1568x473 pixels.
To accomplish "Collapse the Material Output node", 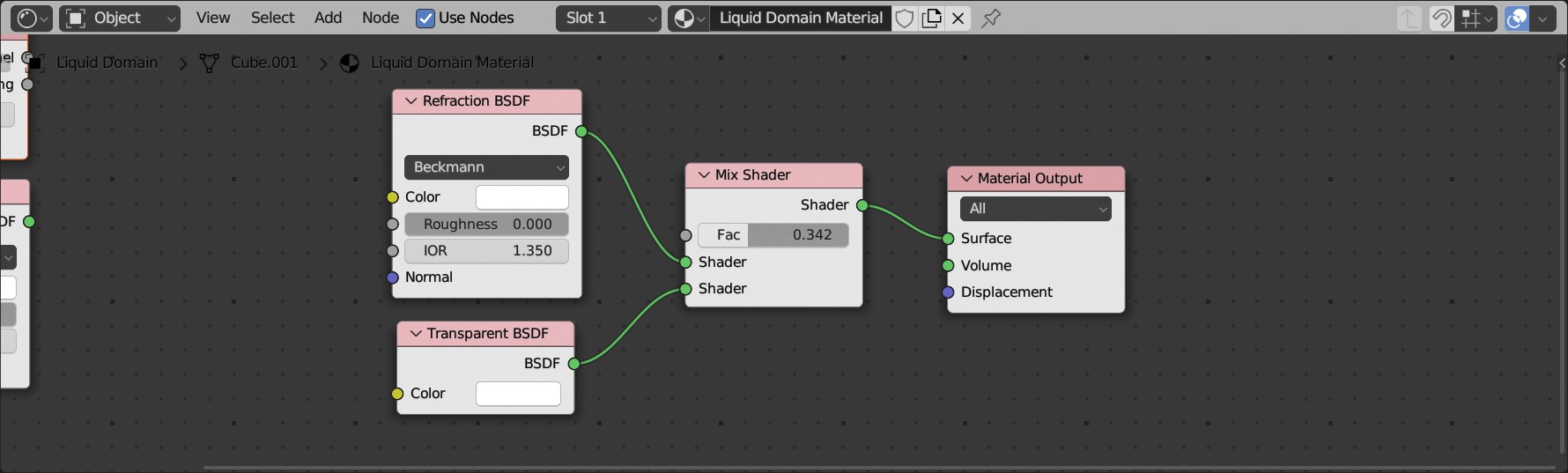I will pyautogui.click(x=966, y=179).
